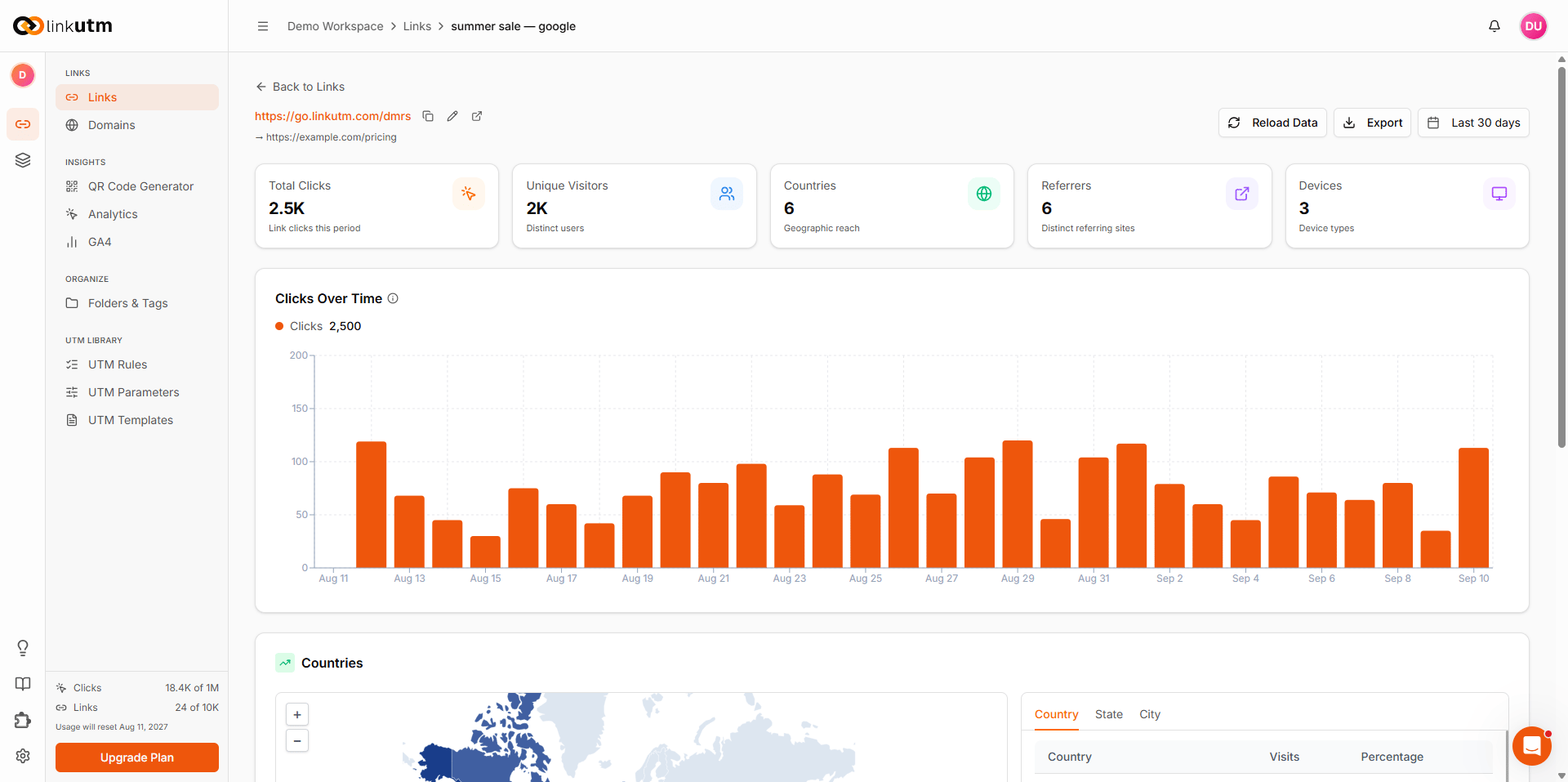Viewport: 1568px width, 782px height.
Task: Open the Export options
Action: point(1372,123)
